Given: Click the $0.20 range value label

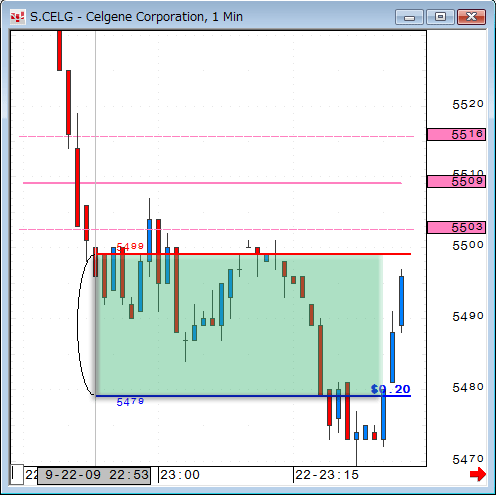Looking at the screenshot, I should click(x=390, y=389).
